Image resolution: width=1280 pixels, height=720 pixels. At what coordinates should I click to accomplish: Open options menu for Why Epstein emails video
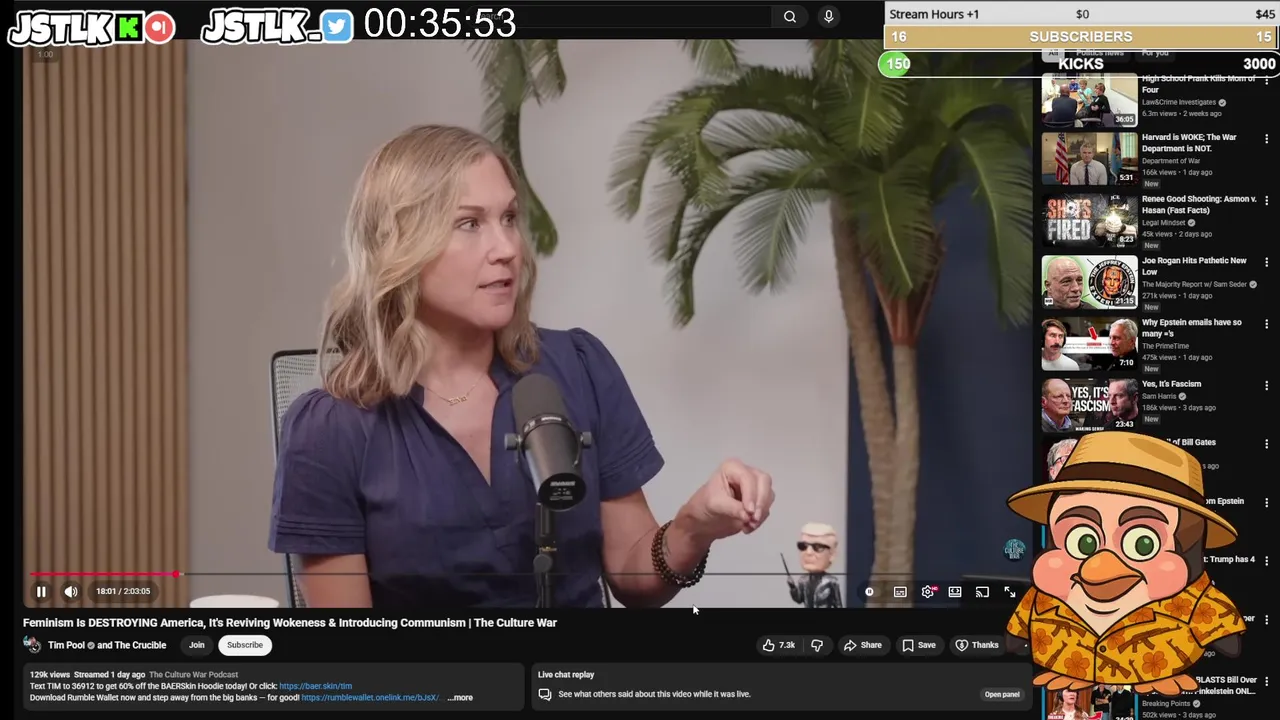pyautogui.click(x=1266, y=324)
